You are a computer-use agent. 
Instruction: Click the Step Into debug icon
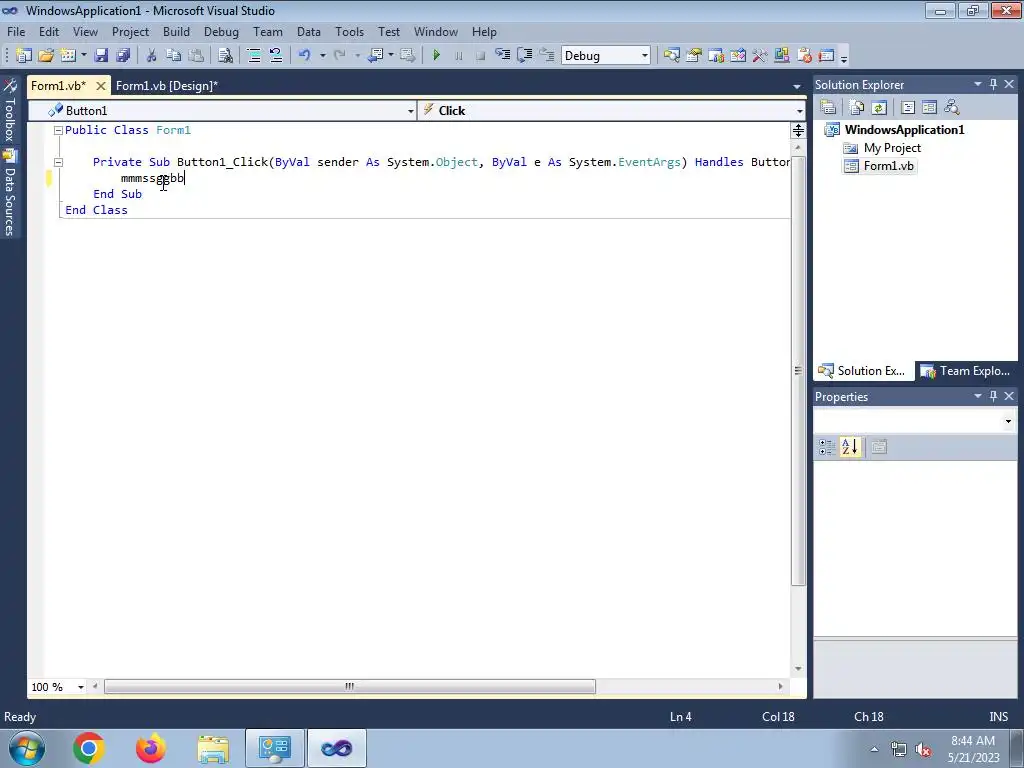(x=502, y=56)
